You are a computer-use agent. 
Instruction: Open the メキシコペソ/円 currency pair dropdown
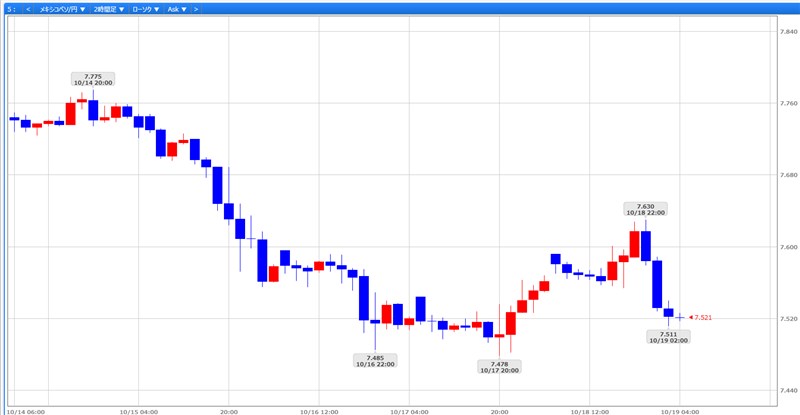[63, 8]
